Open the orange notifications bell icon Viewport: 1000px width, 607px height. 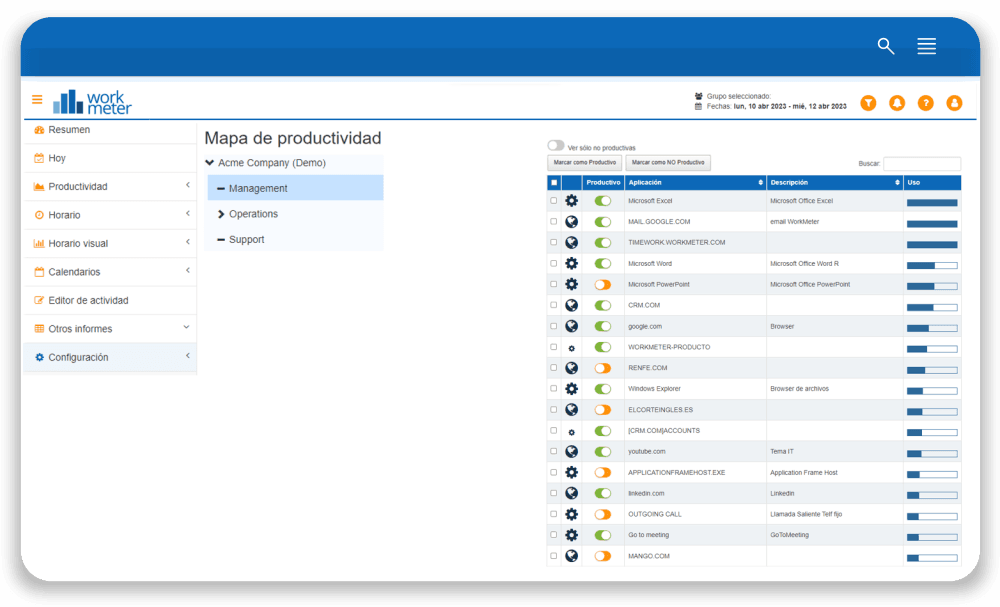pyautogui.click(x=897, y=103)
